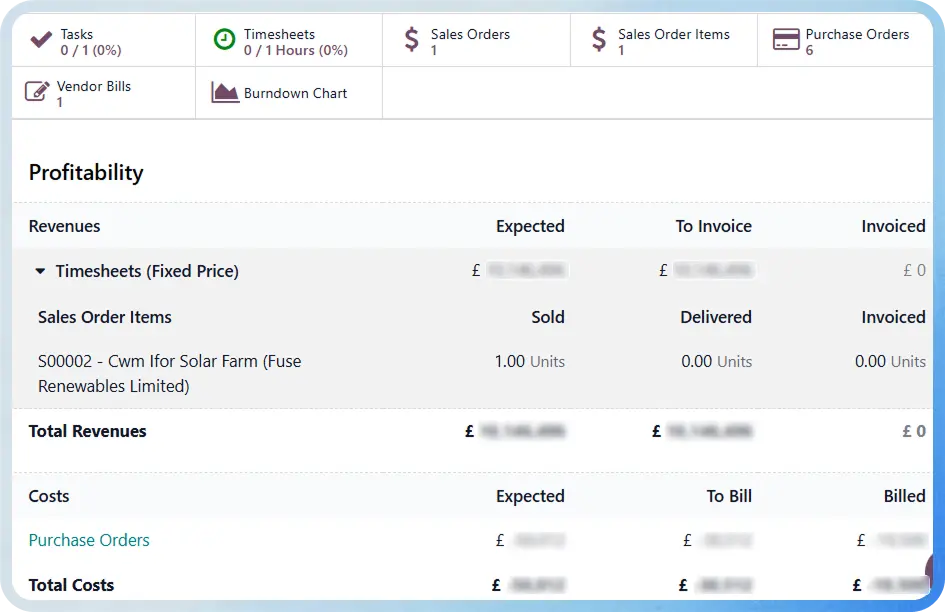
Task: Open the Sales Orders stat label
Action: coord(470,34)
